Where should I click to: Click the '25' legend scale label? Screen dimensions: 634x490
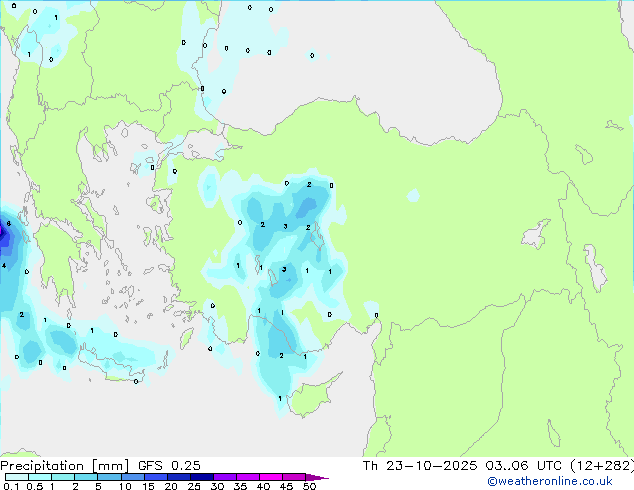[x=194, y=486]
